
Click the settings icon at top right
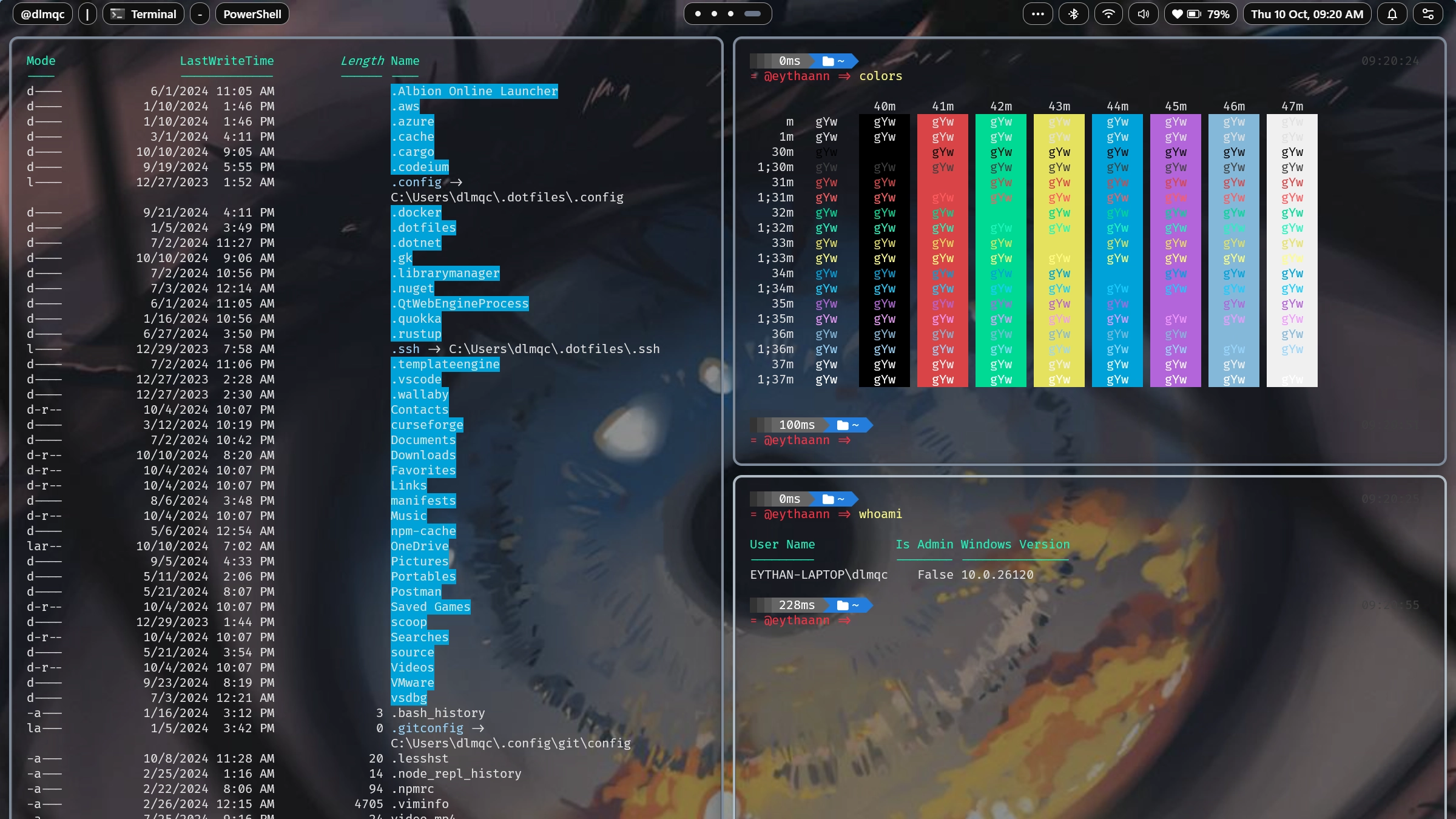click(x=1429, y=13)
